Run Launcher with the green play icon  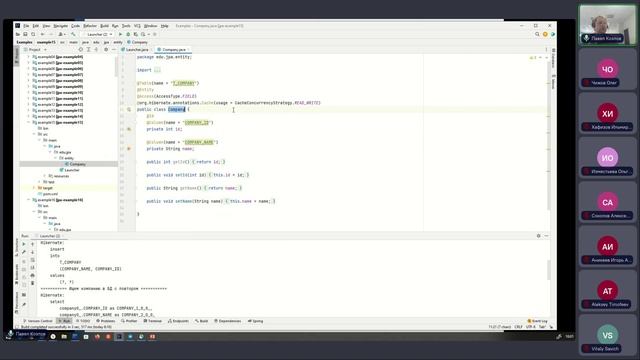pos(120,34)
